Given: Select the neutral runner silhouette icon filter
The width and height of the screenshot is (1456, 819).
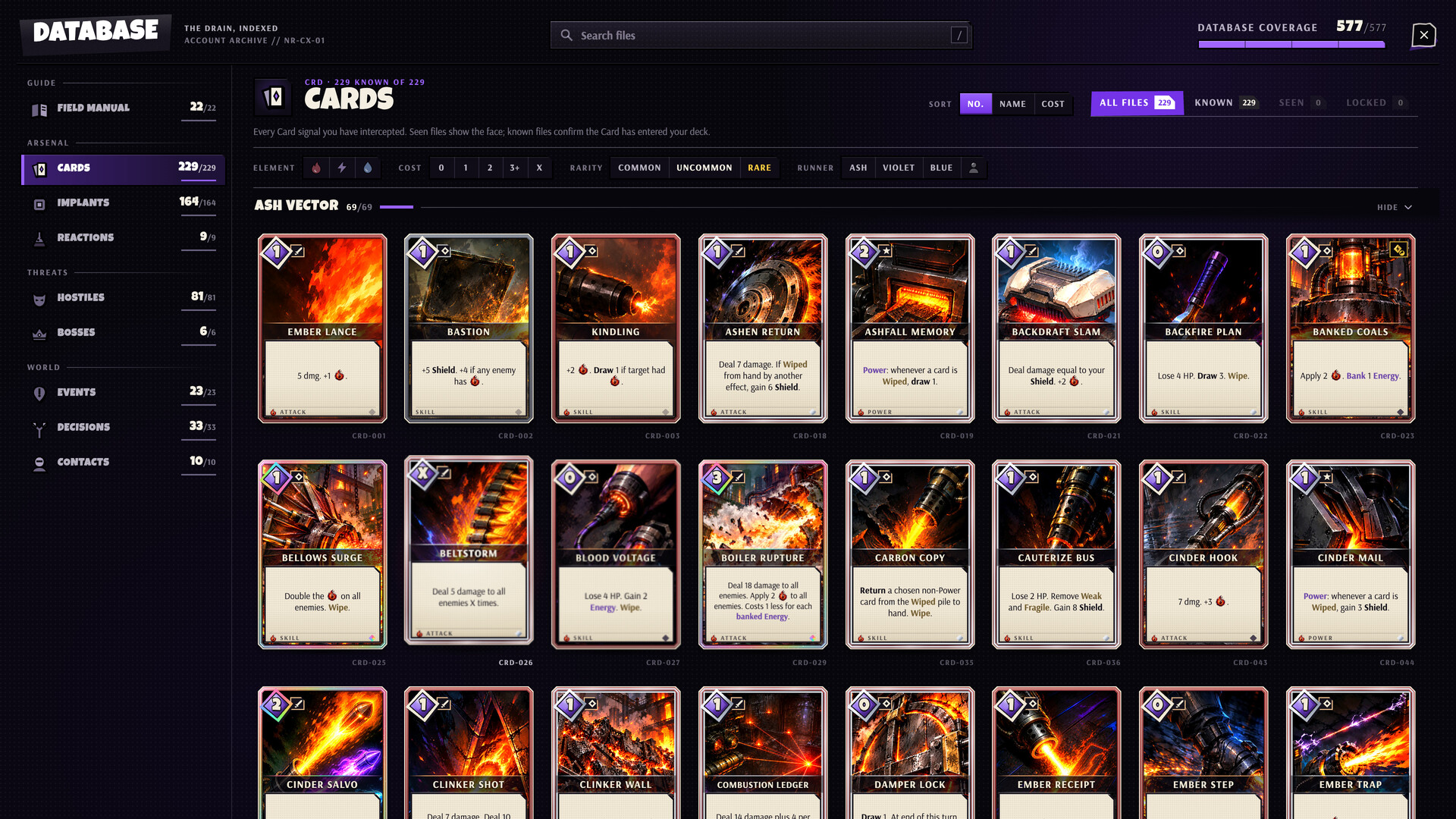Looking at the screenshot, I should pyautogui.click(x=974, y=168).
